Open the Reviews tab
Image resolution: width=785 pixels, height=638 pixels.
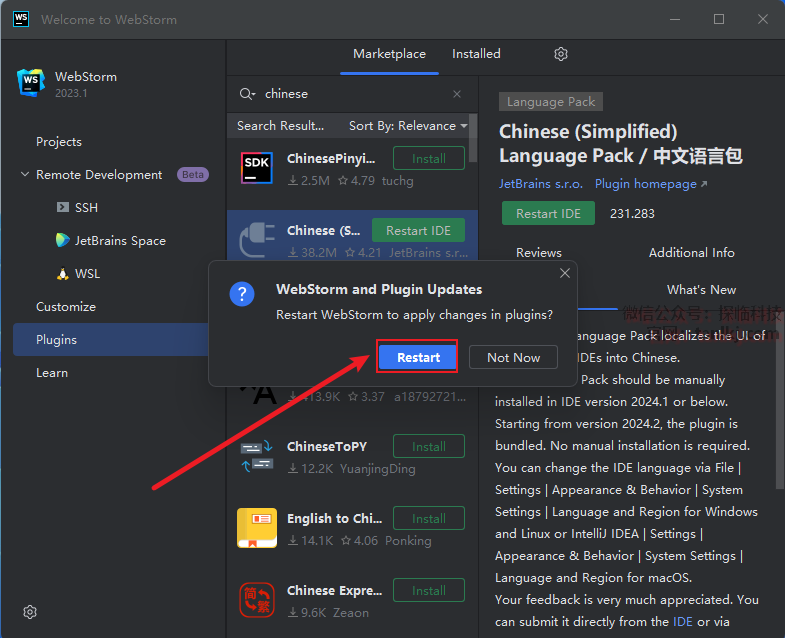pos(539,253)
